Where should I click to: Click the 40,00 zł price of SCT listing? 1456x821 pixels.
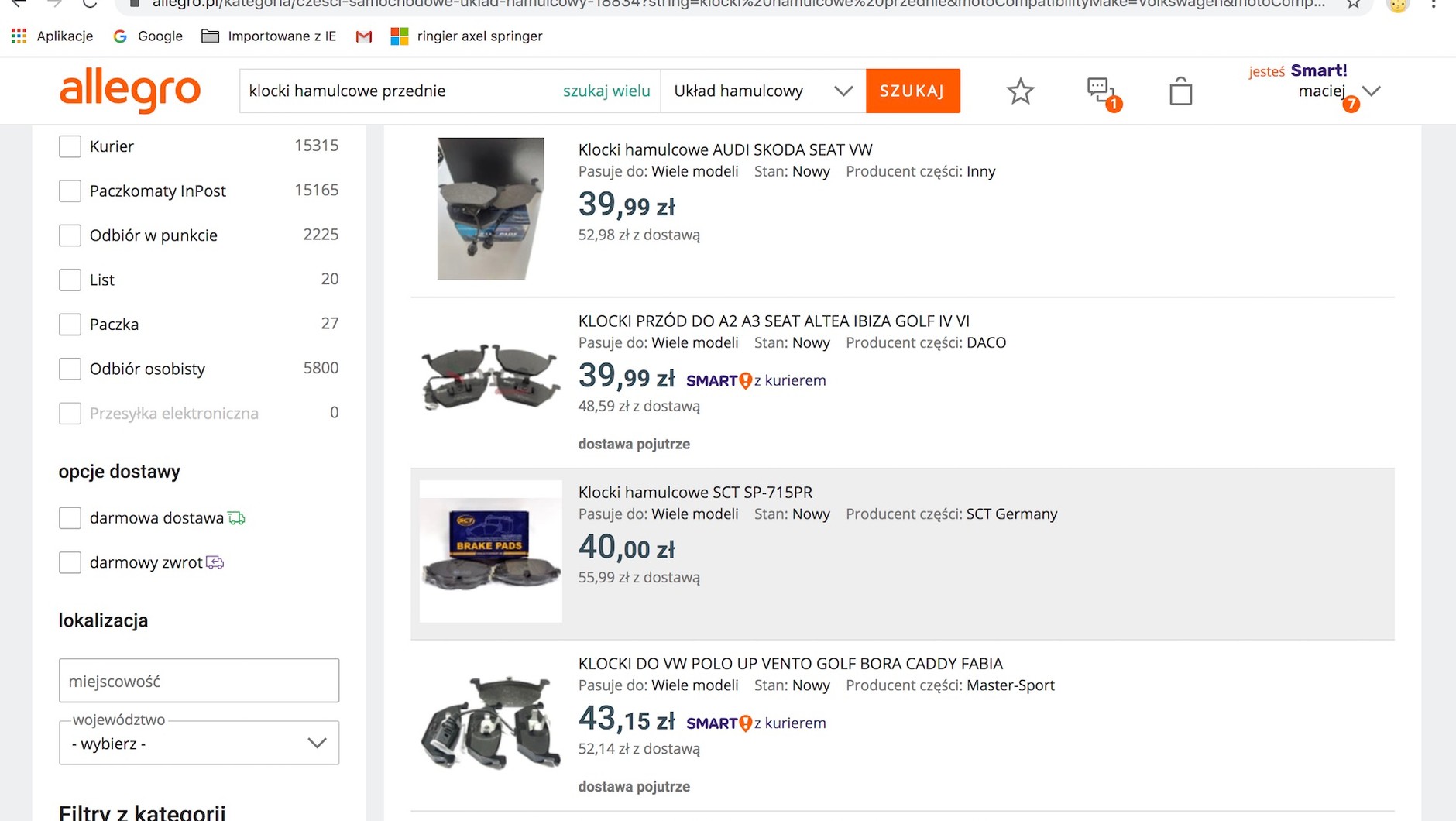pos(627,548)
